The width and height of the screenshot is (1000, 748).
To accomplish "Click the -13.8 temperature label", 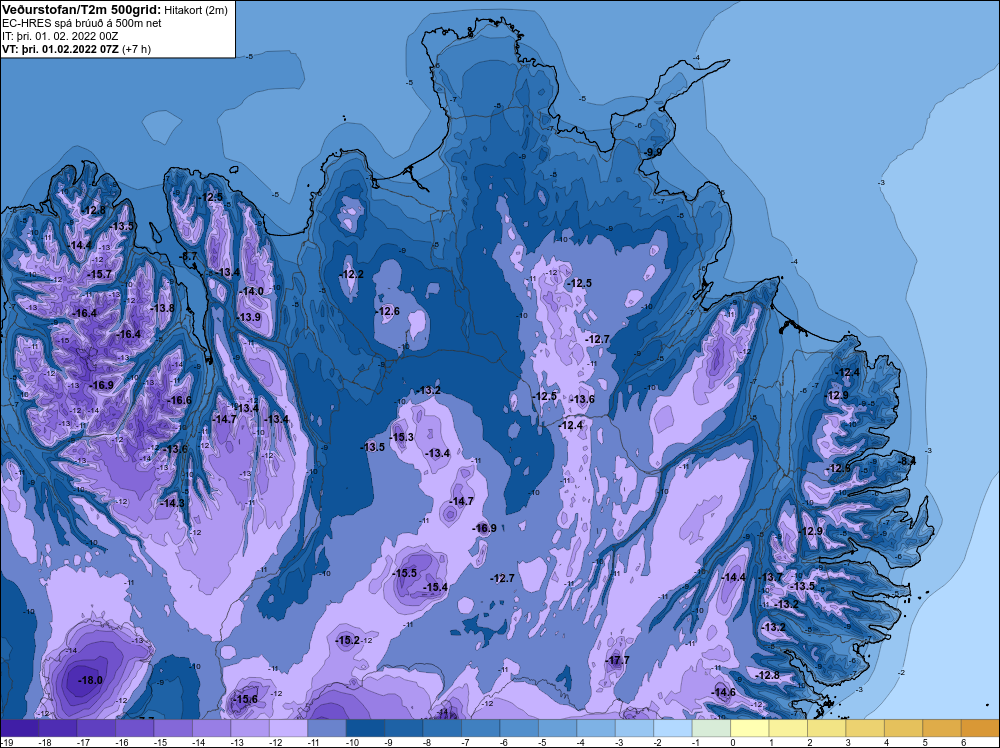I will pos(162,308).
